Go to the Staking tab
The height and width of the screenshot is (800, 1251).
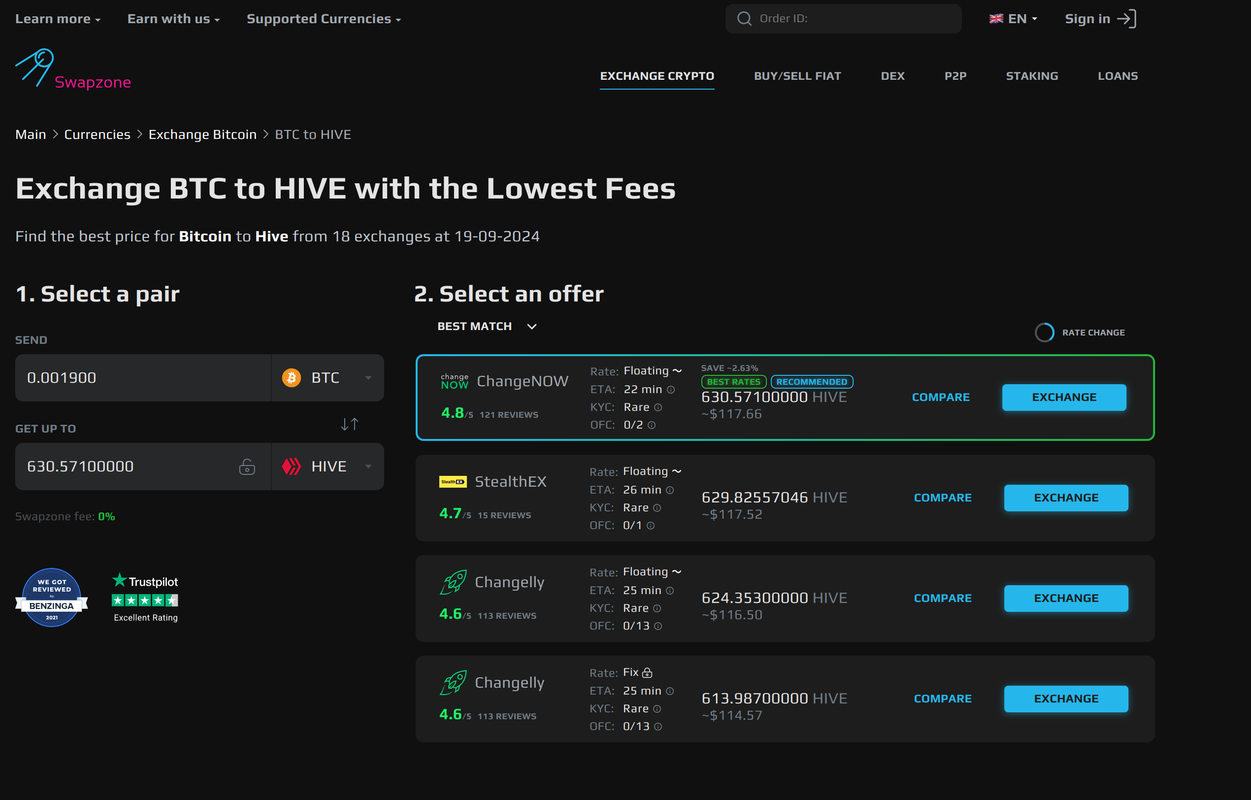click(1032, 76)
